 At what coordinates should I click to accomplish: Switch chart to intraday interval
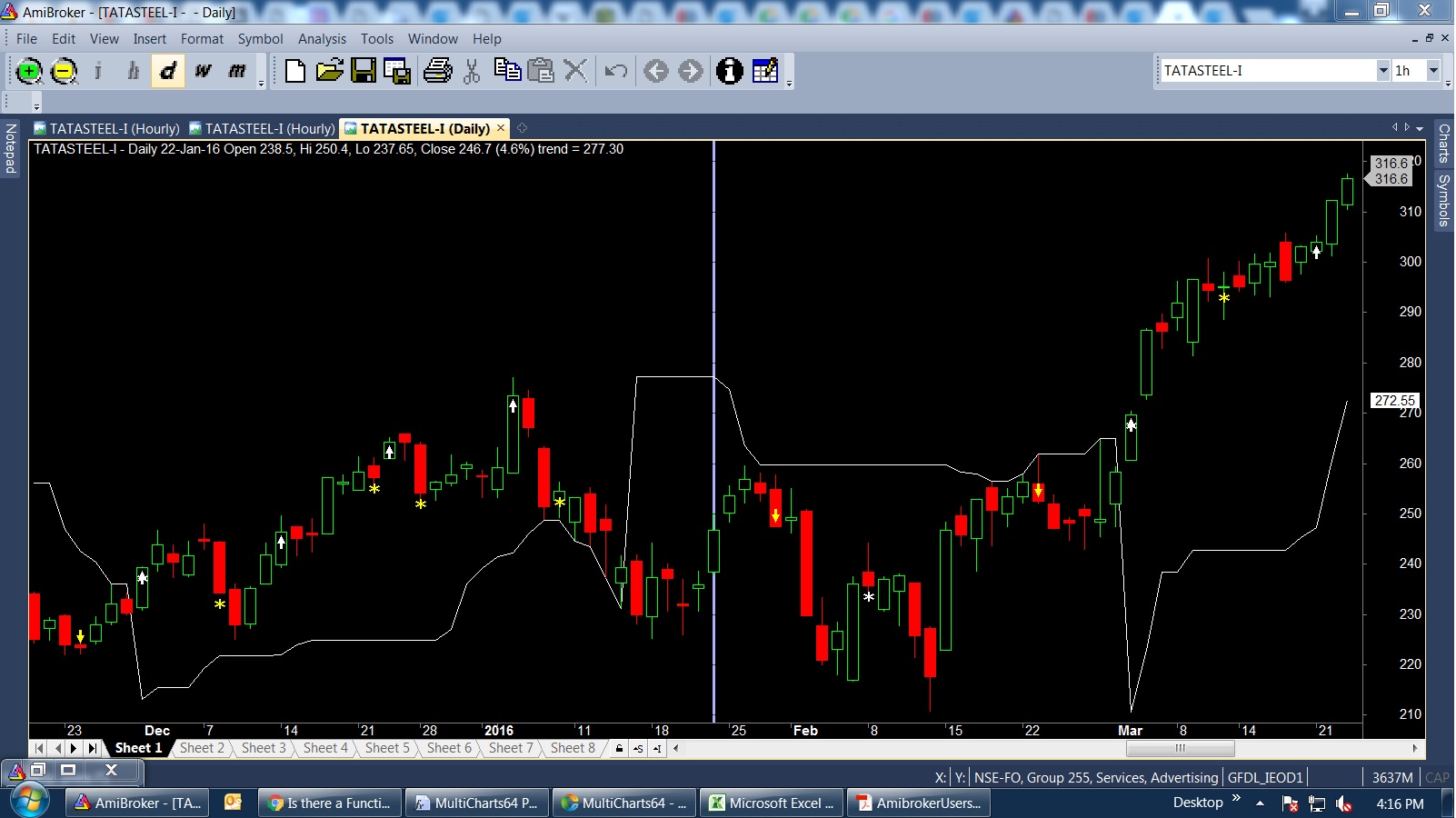(x=98, y=71)
